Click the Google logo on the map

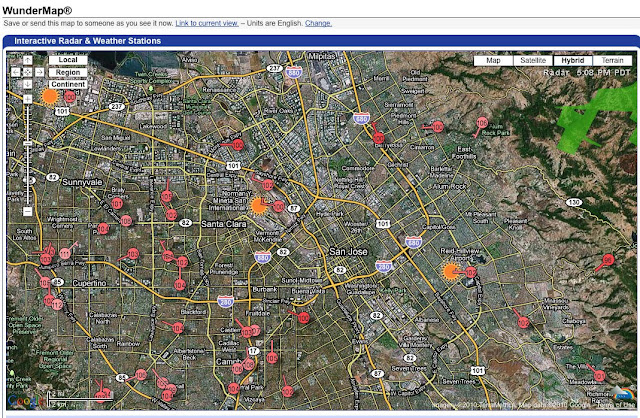tap(25, 401)
